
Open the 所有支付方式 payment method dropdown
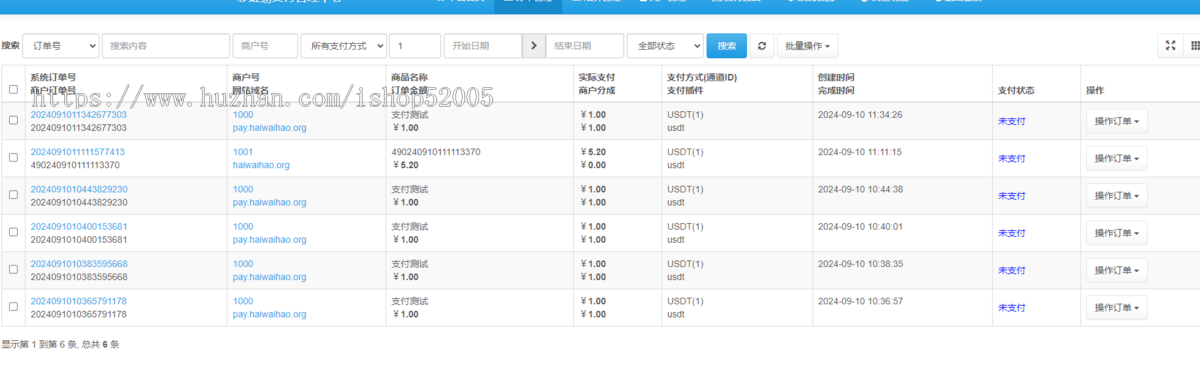[x=343, y=46]
